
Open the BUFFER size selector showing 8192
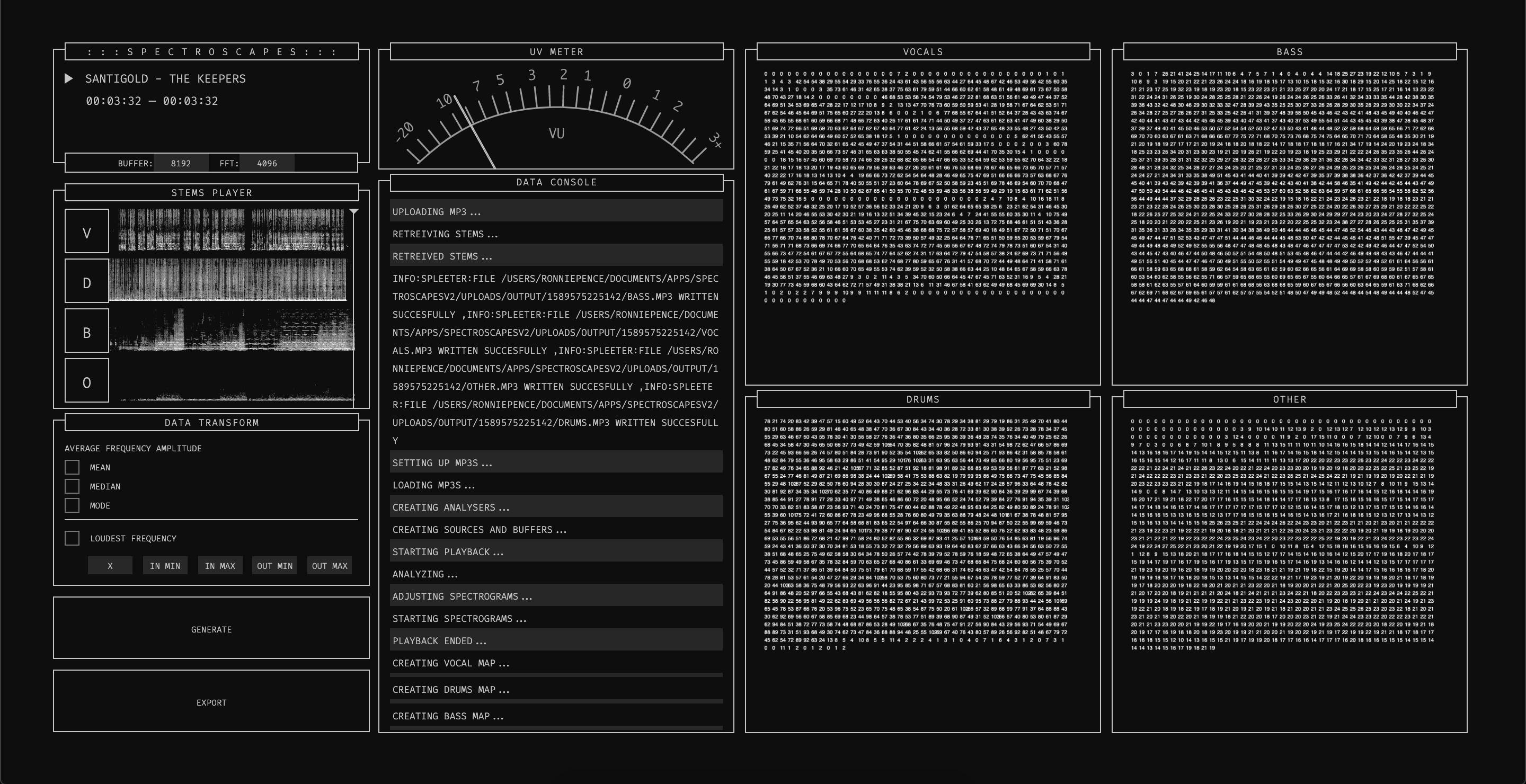(x=181, y=164)
